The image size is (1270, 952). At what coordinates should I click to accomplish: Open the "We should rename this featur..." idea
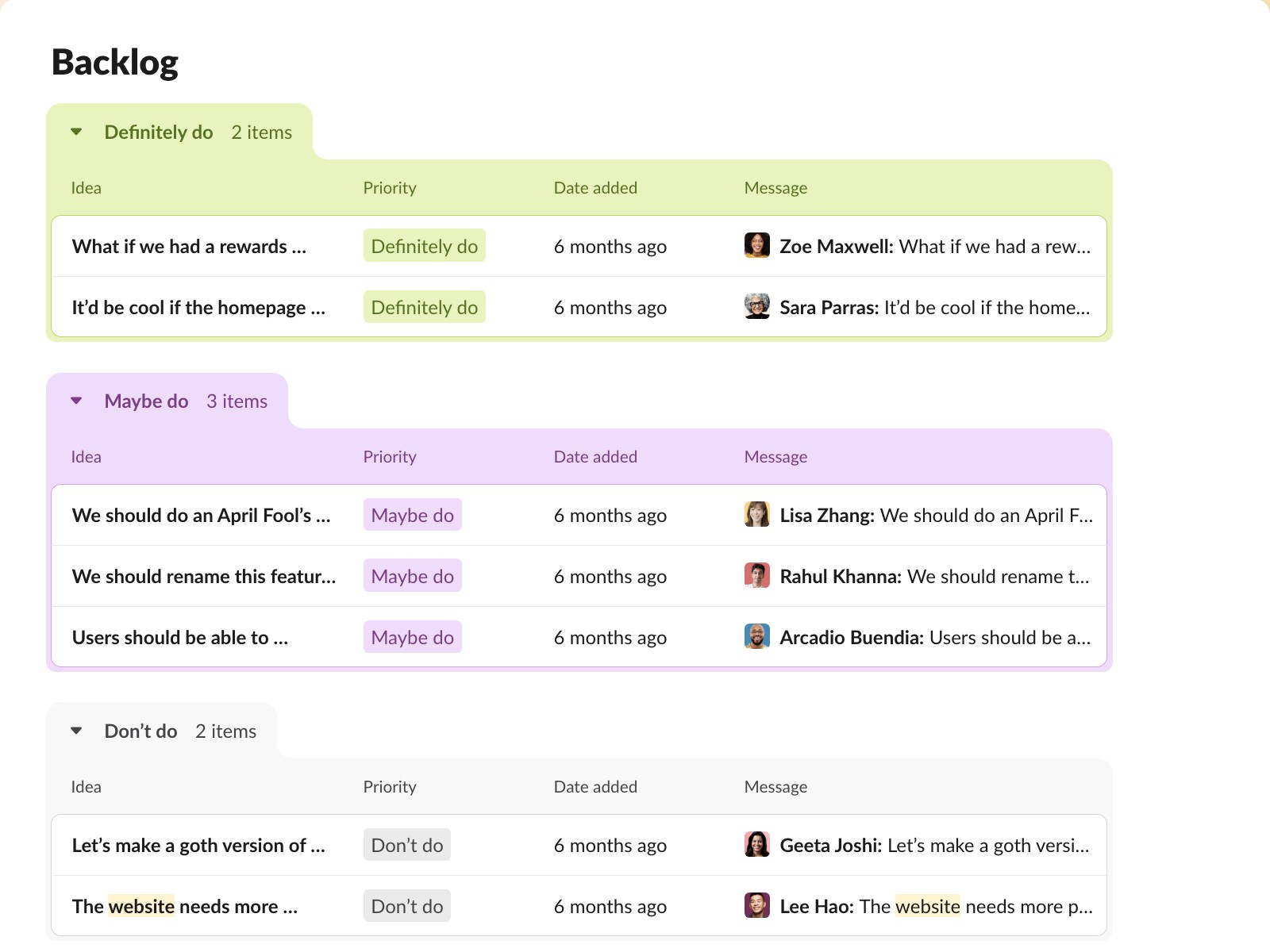(x=203, y=576)
